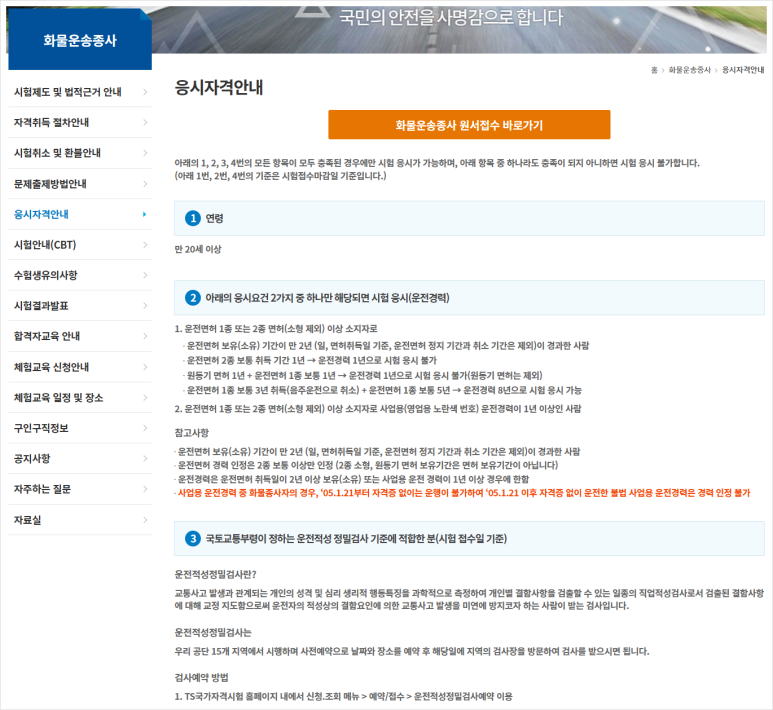
Task: Select the active 응시자격안내 sidebar item
Action: (80, 214)
